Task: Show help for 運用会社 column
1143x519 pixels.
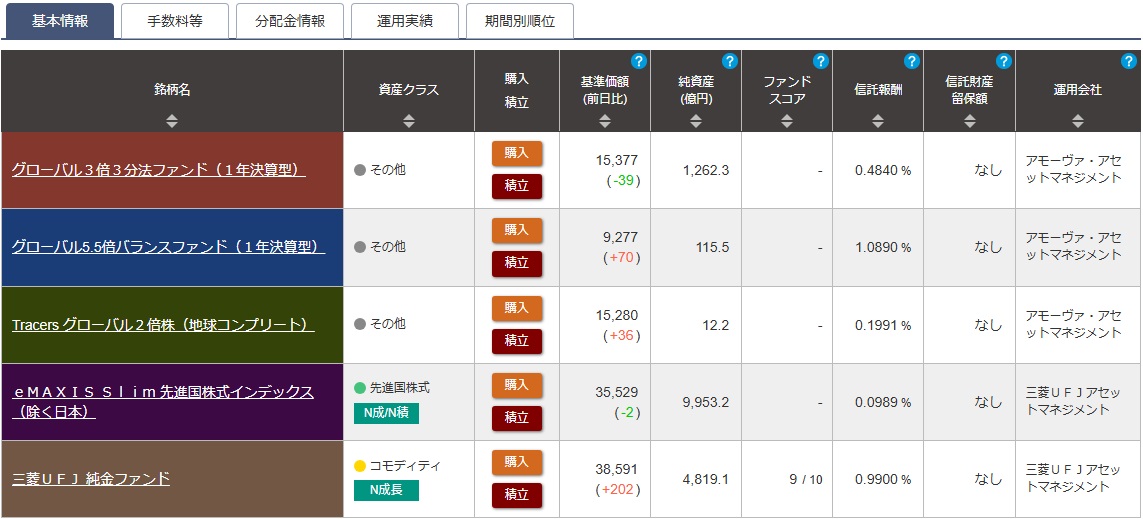Action: (1130, 61)
